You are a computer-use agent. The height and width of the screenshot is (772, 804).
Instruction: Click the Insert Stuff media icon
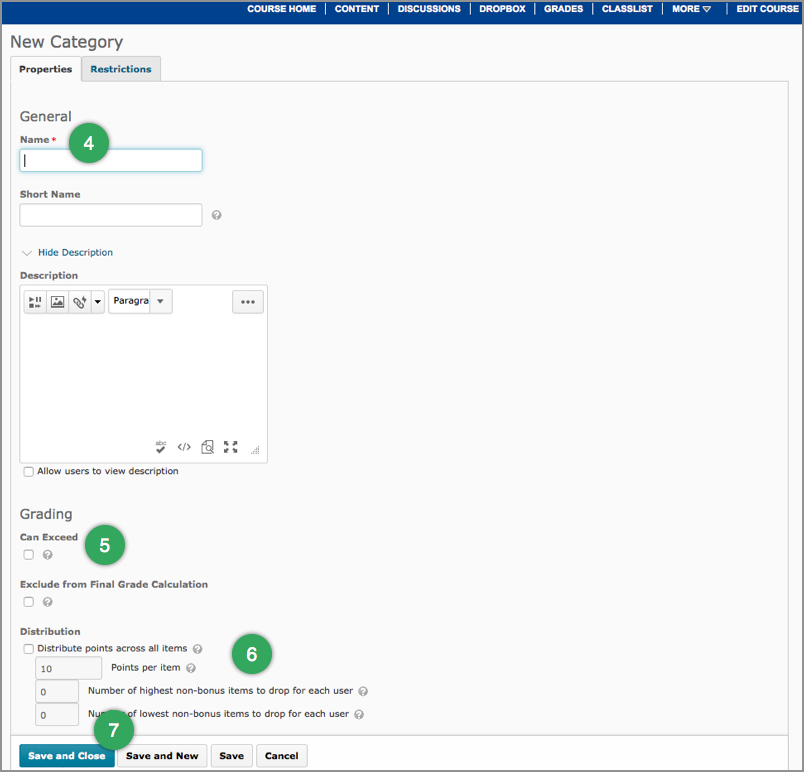pyautogui.click(x=35, y=302)
